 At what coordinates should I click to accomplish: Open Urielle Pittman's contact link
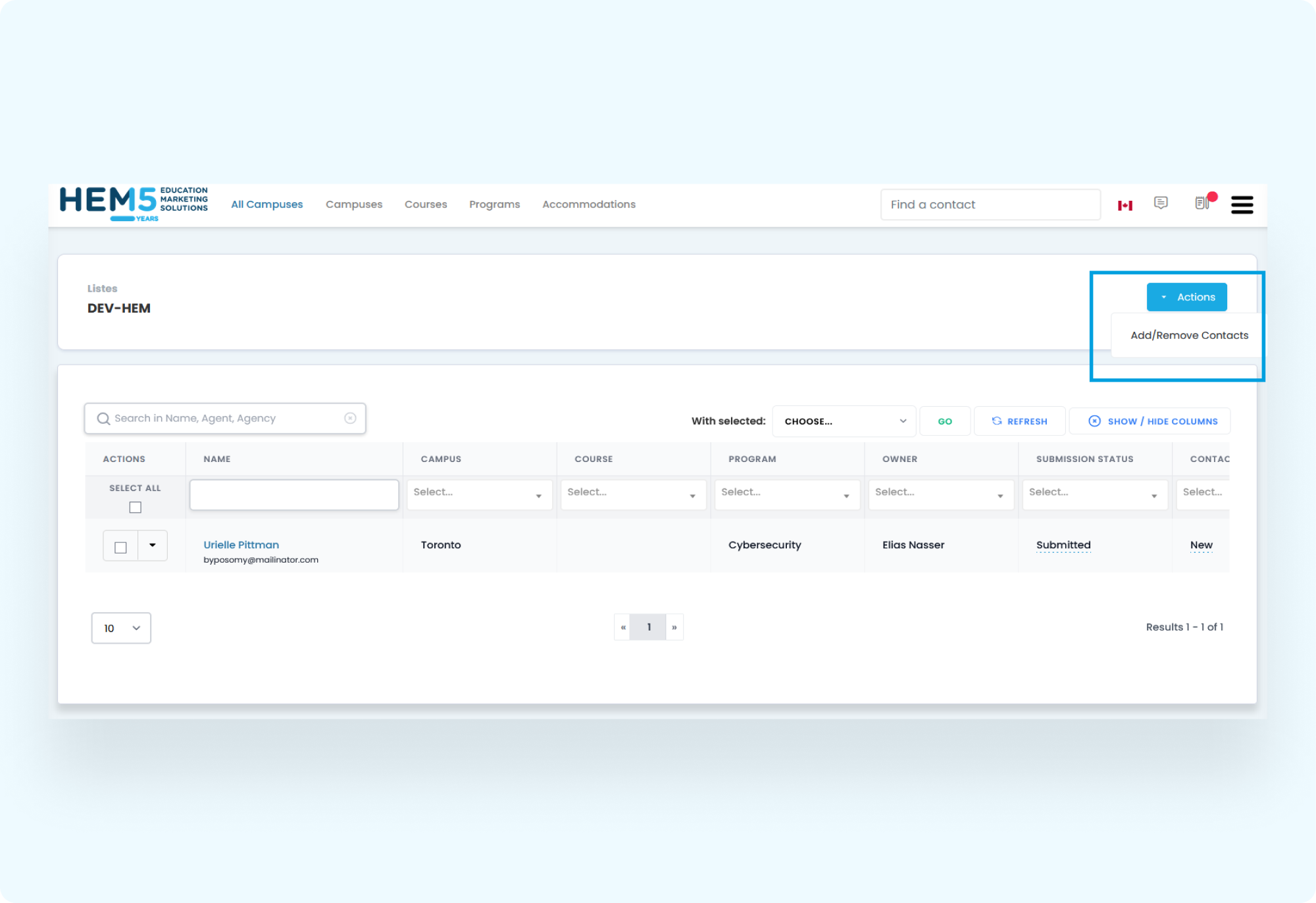click(241, 544)
